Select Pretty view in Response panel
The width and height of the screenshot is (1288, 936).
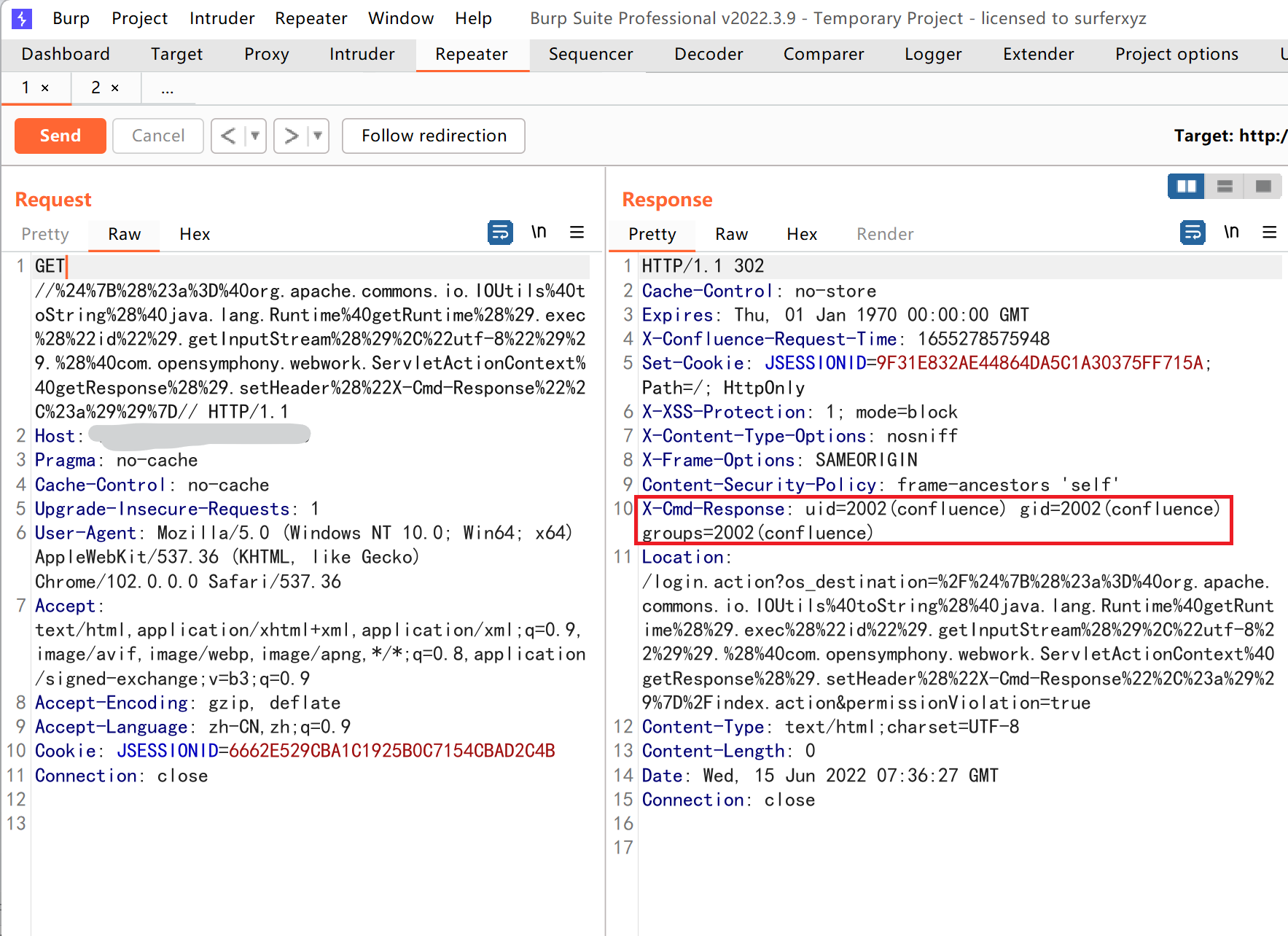[652, 234]
